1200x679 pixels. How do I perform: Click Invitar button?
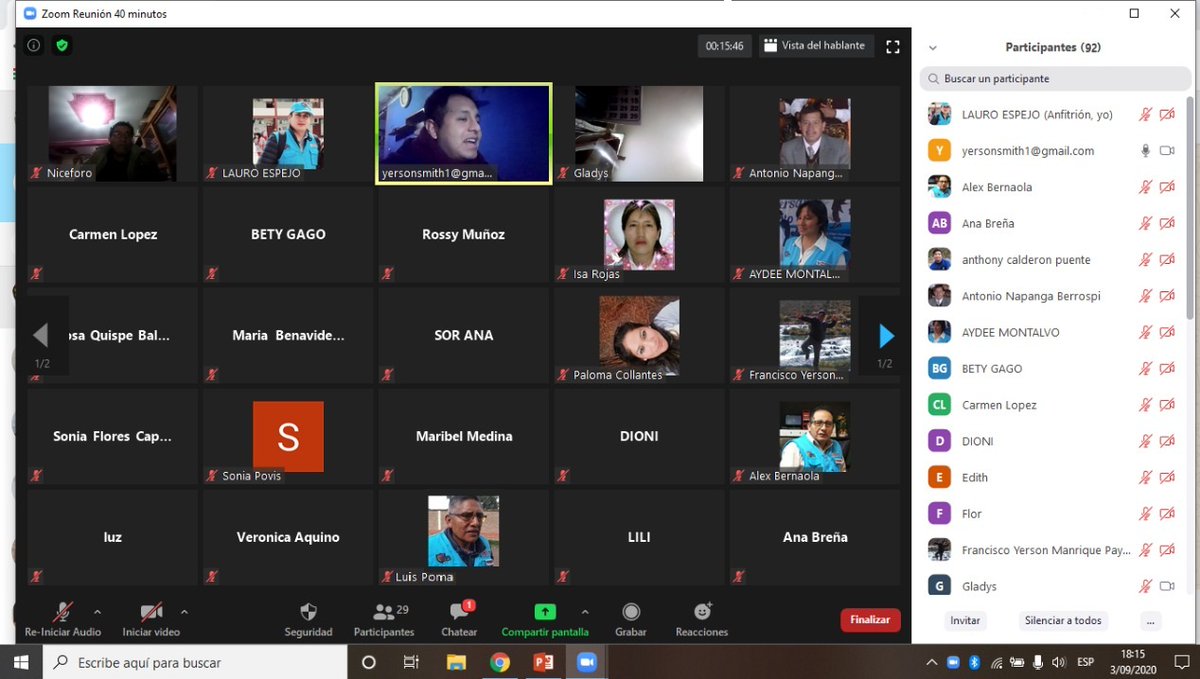[965, 621]
